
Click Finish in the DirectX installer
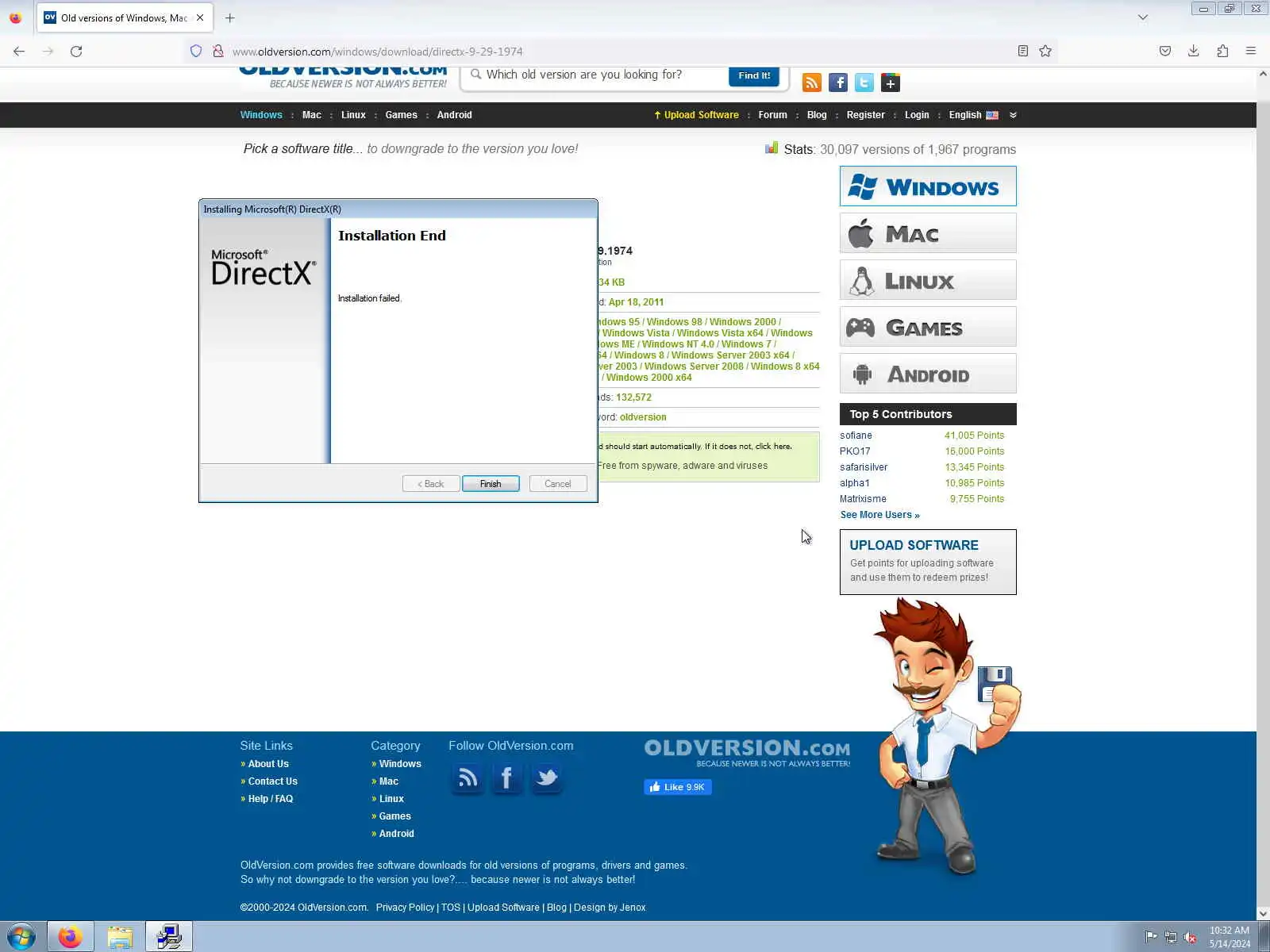[491, 484]
